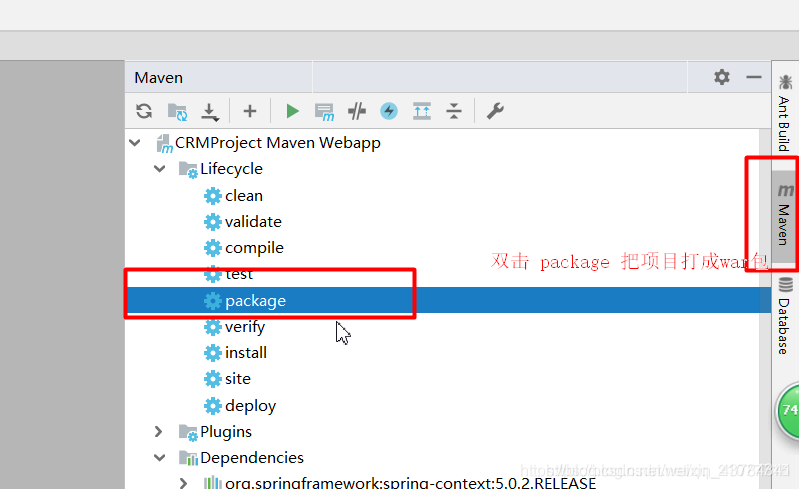Screen dimensions: 799x489
Task: Click gear icon next to clean
Action: (x=212, y=196)
